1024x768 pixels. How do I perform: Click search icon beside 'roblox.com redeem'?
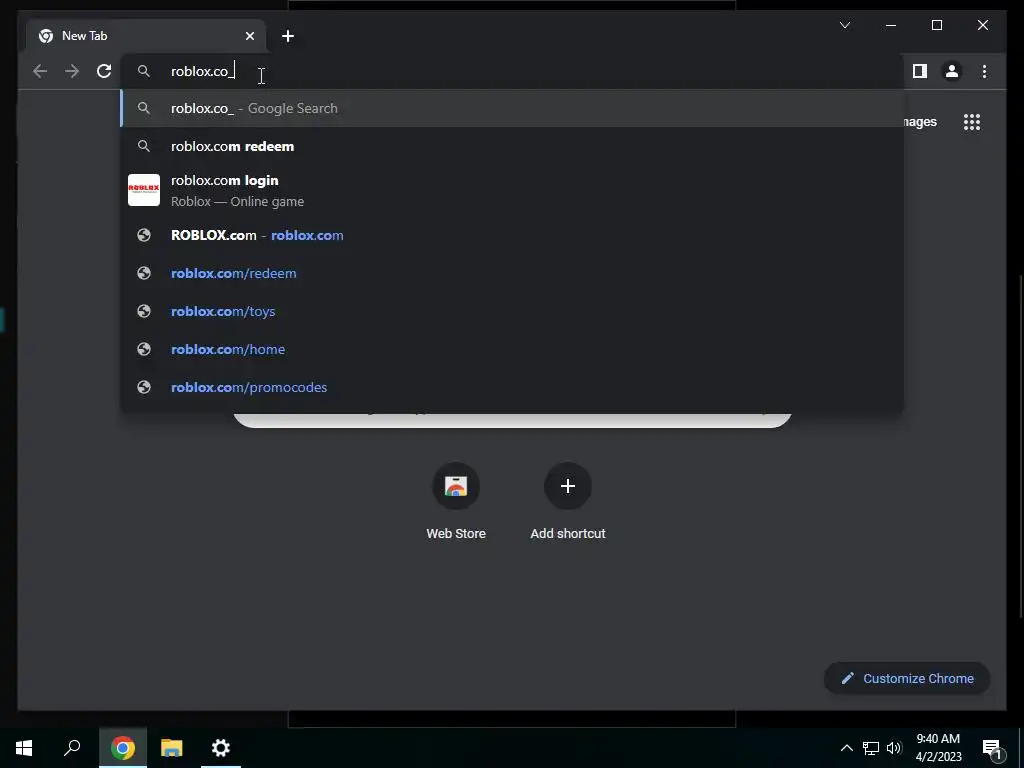[144, 146]
